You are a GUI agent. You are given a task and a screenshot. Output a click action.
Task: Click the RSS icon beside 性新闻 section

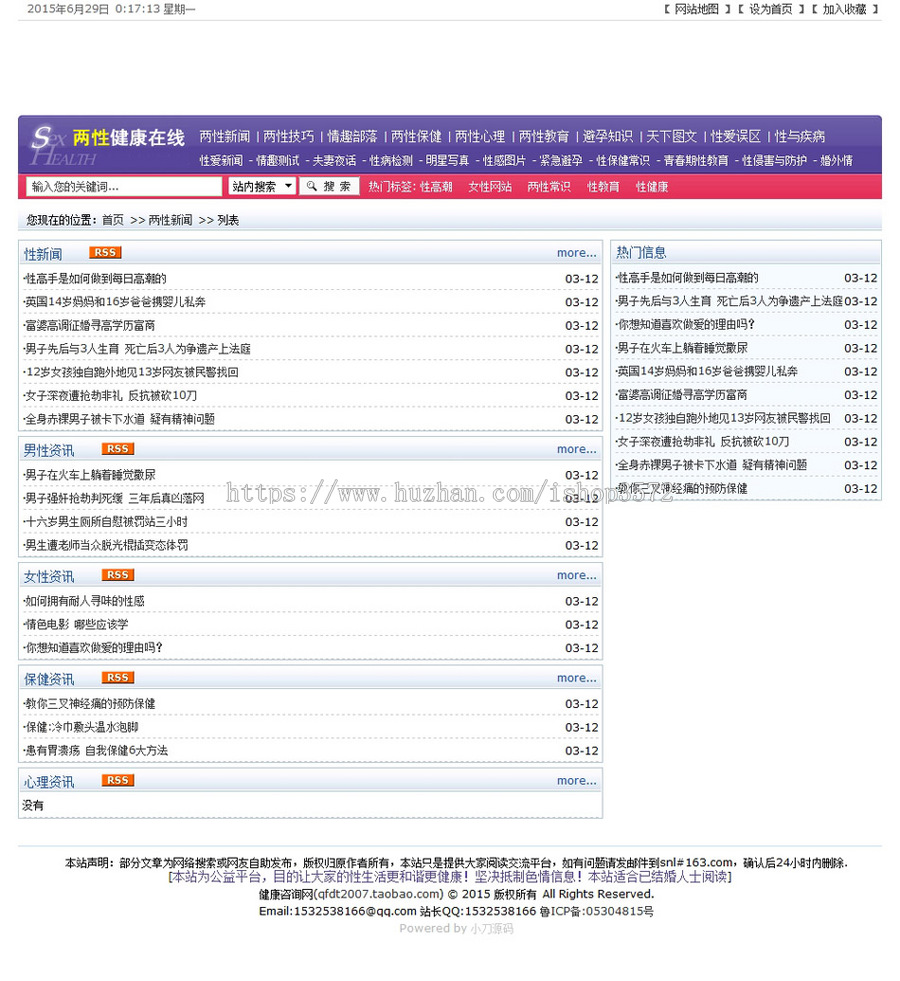pos(105,253)
